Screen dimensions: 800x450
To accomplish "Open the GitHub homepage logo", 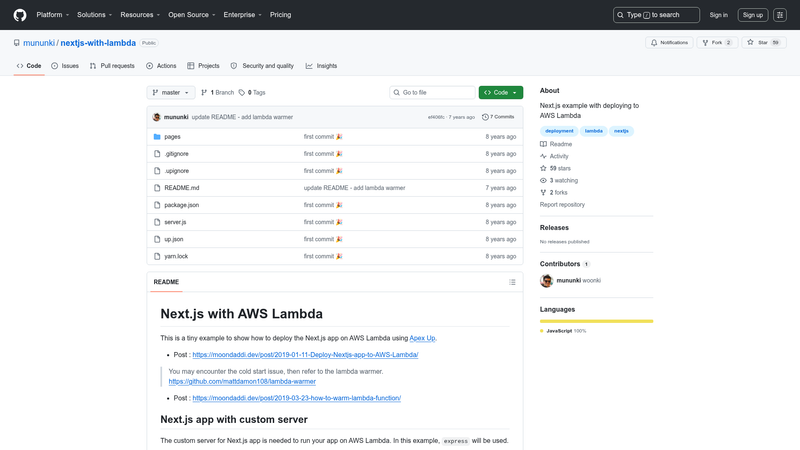I will coord(20,15).
